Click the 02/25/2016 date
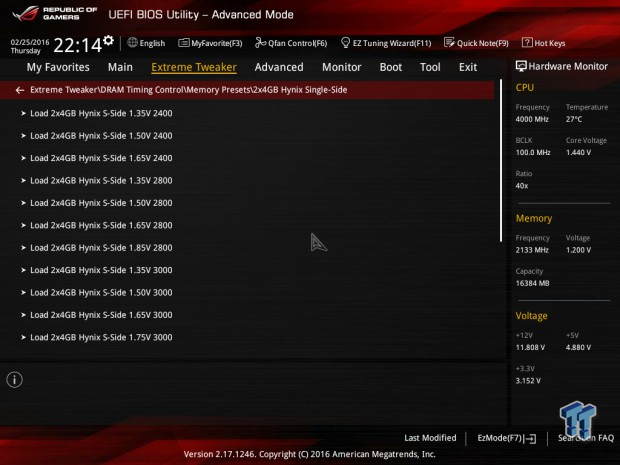 click(x=30, y=42)
